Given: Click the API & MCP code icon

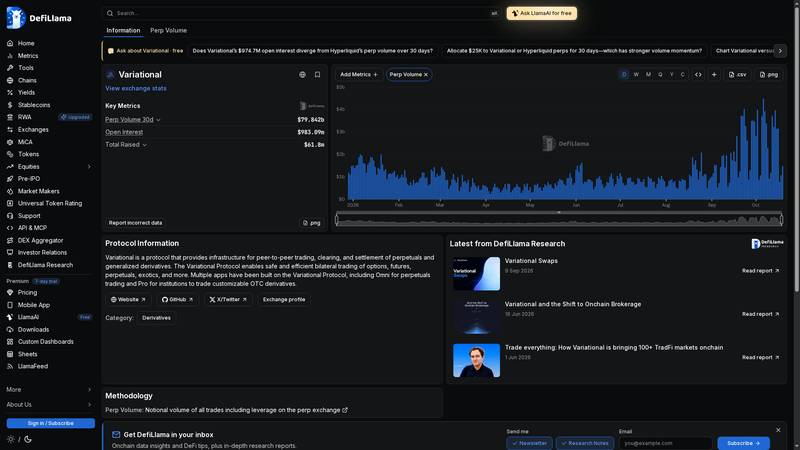Looking at the screenshot, I should point(10,228).
